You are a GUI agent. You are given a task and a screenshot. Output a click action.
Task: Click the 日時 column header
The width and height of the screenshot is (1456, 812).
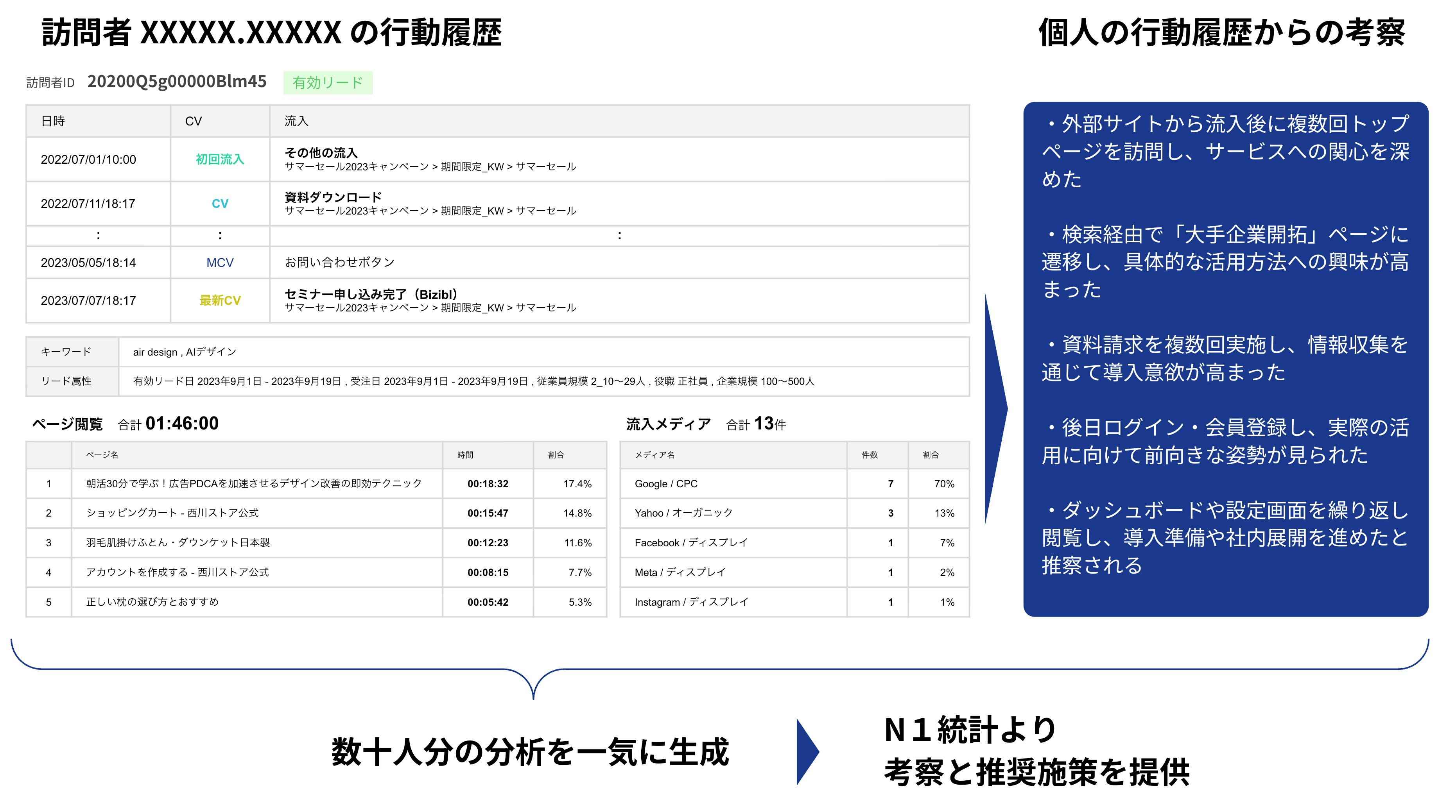[53, 121]
